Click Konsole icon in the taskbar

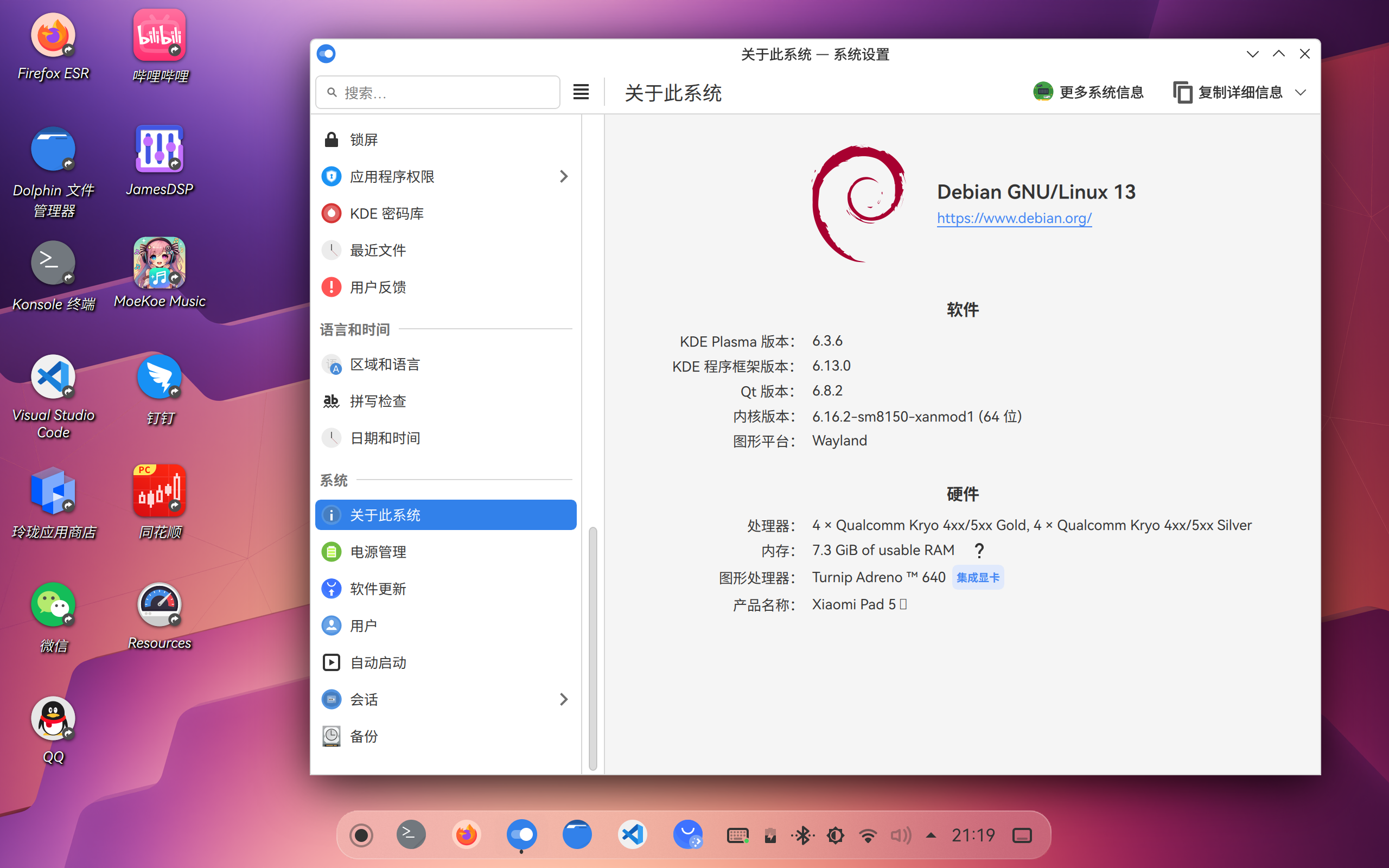point(411,835)
